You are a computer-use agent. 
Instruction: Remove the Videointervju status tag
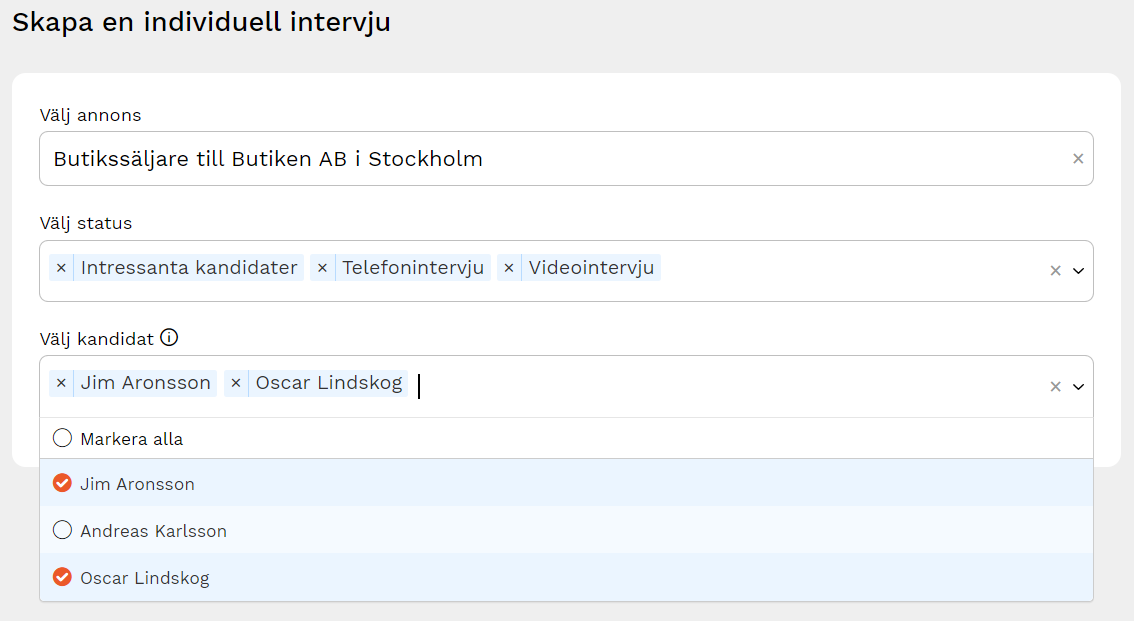pos(509,268)
